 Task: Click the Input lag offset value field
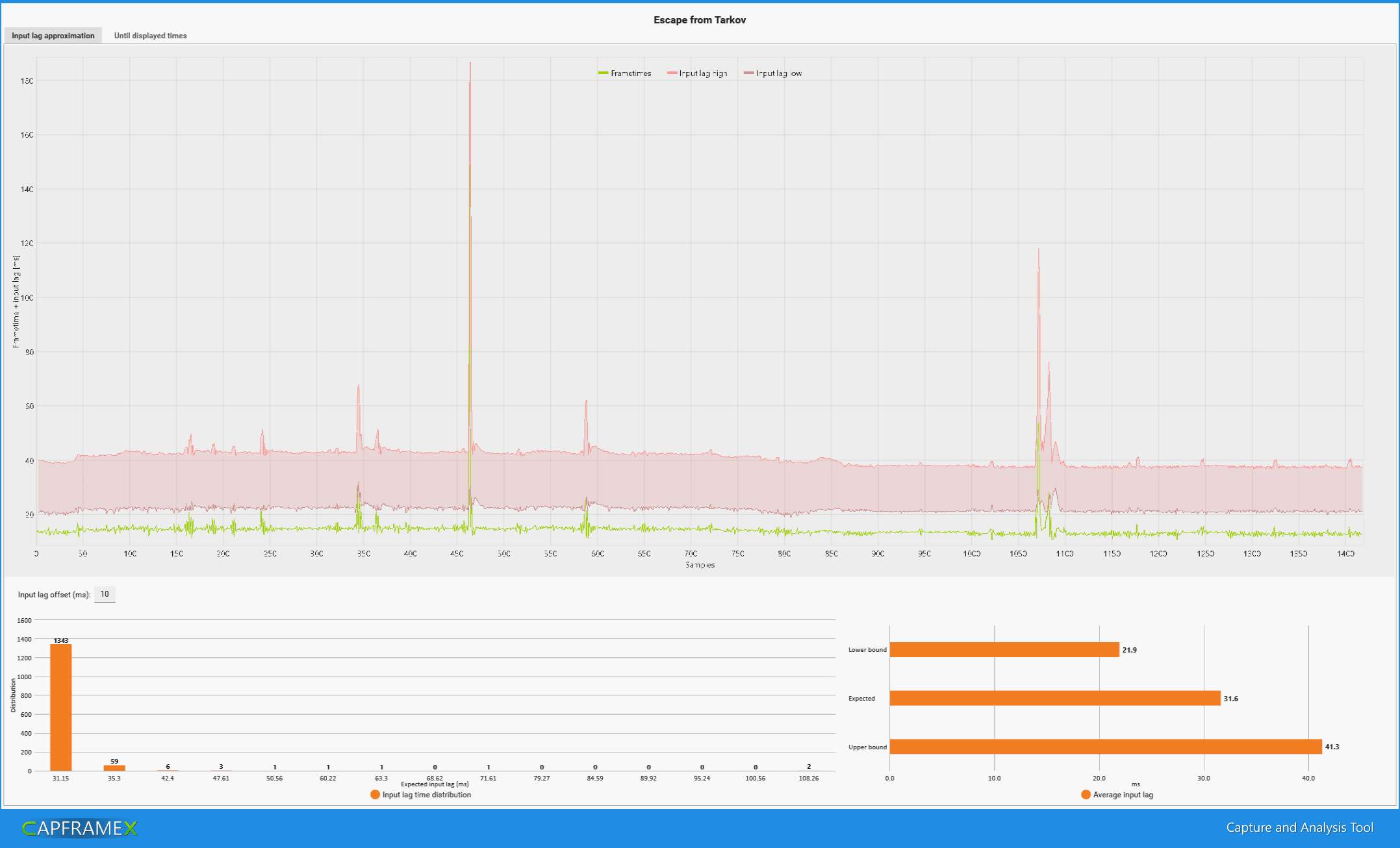click(x=105, y=594)
